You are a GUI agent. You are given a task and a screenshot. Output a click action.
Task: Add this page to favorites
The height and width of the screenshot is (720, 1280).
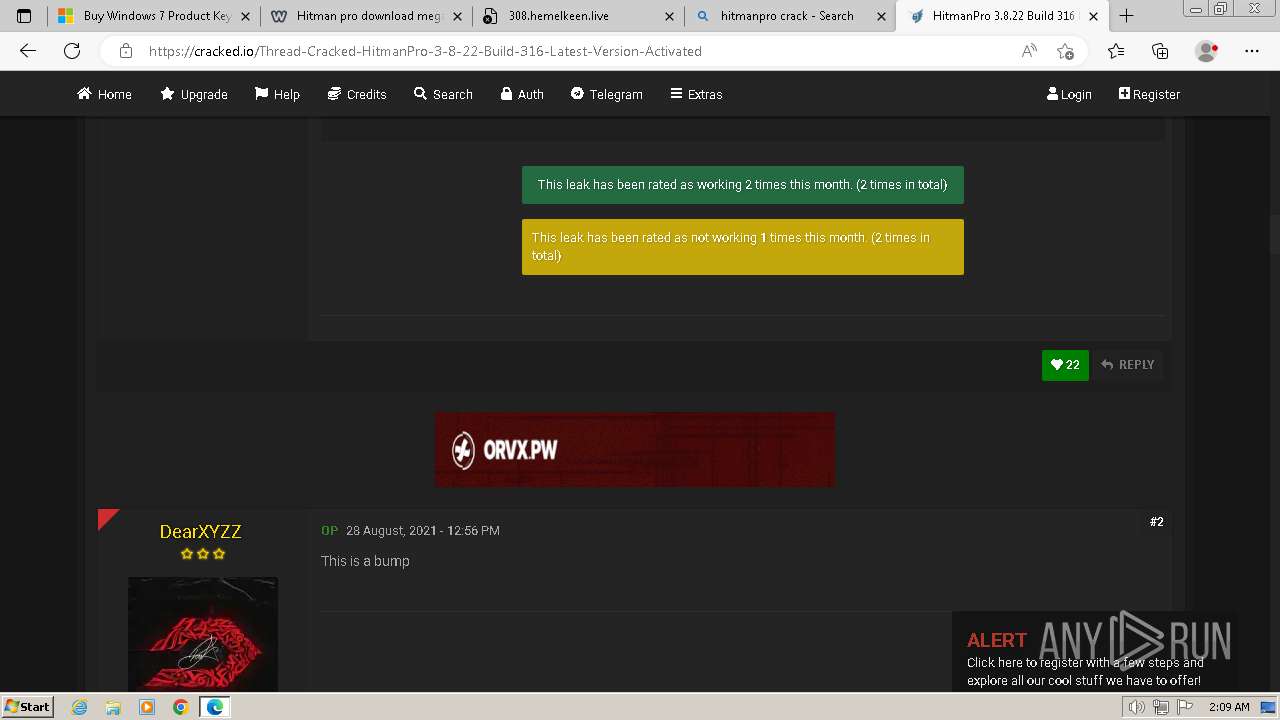pyautogui.click(x=1065, y=51)
